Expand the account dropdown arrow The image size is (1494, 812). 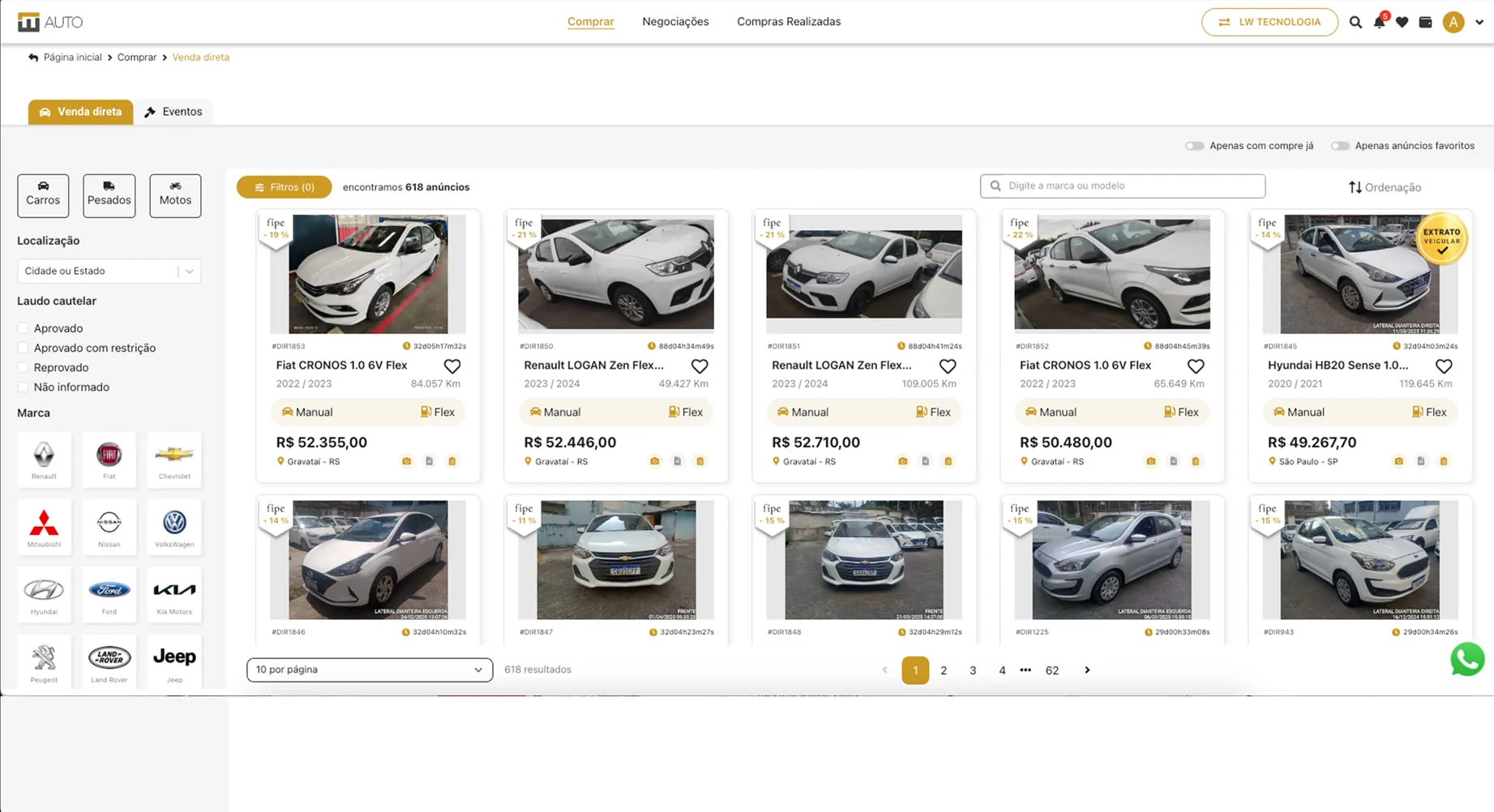[1479, 22]
